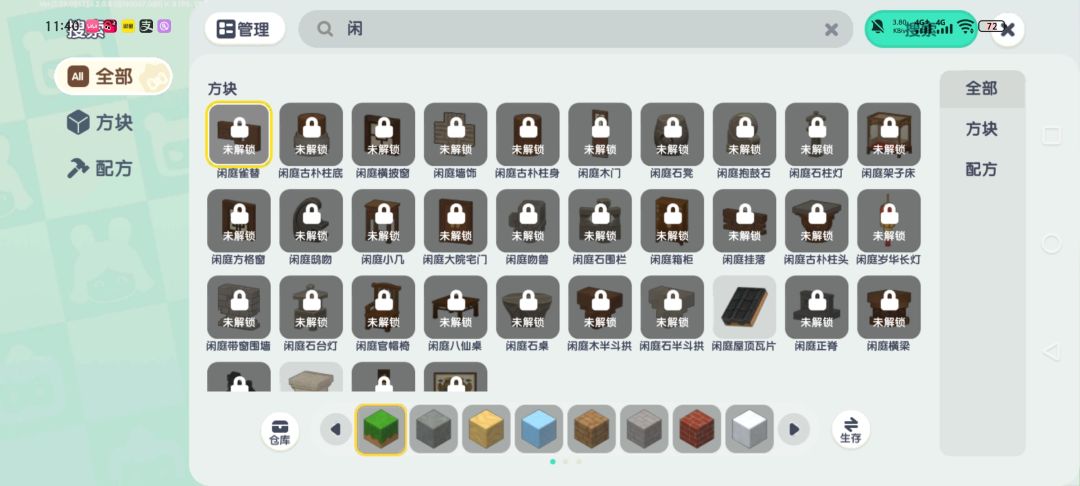The image size is (1080, 486).
Task: Select the white block hotbar slot
Action: tap(749, 430)
